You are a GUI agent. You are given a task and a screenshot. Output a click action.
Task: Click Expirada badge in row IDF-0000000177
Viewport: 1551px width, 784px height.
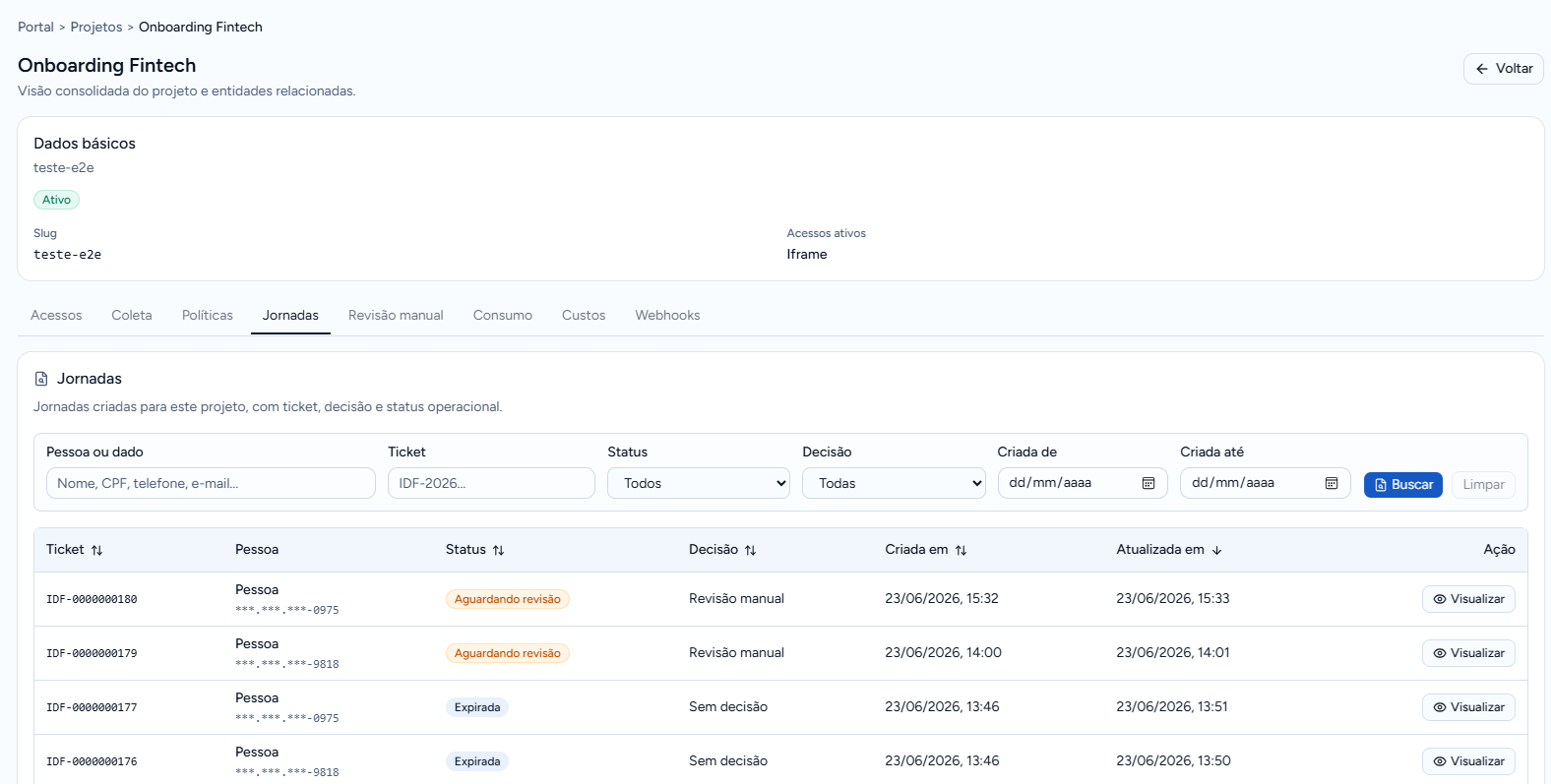477,707
